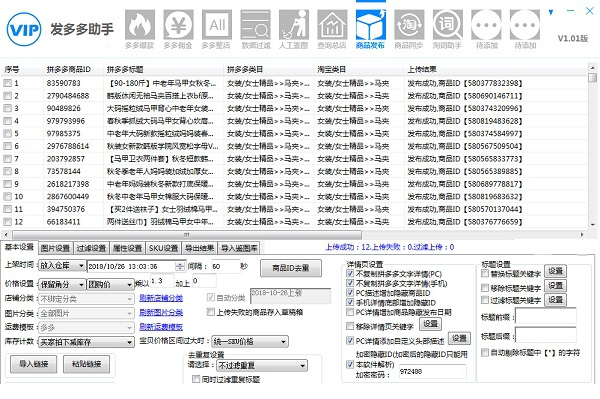Click 设置 next to 过滤标题关键字
This screenshot has width=600, height=399.
[x=556, y=300]
